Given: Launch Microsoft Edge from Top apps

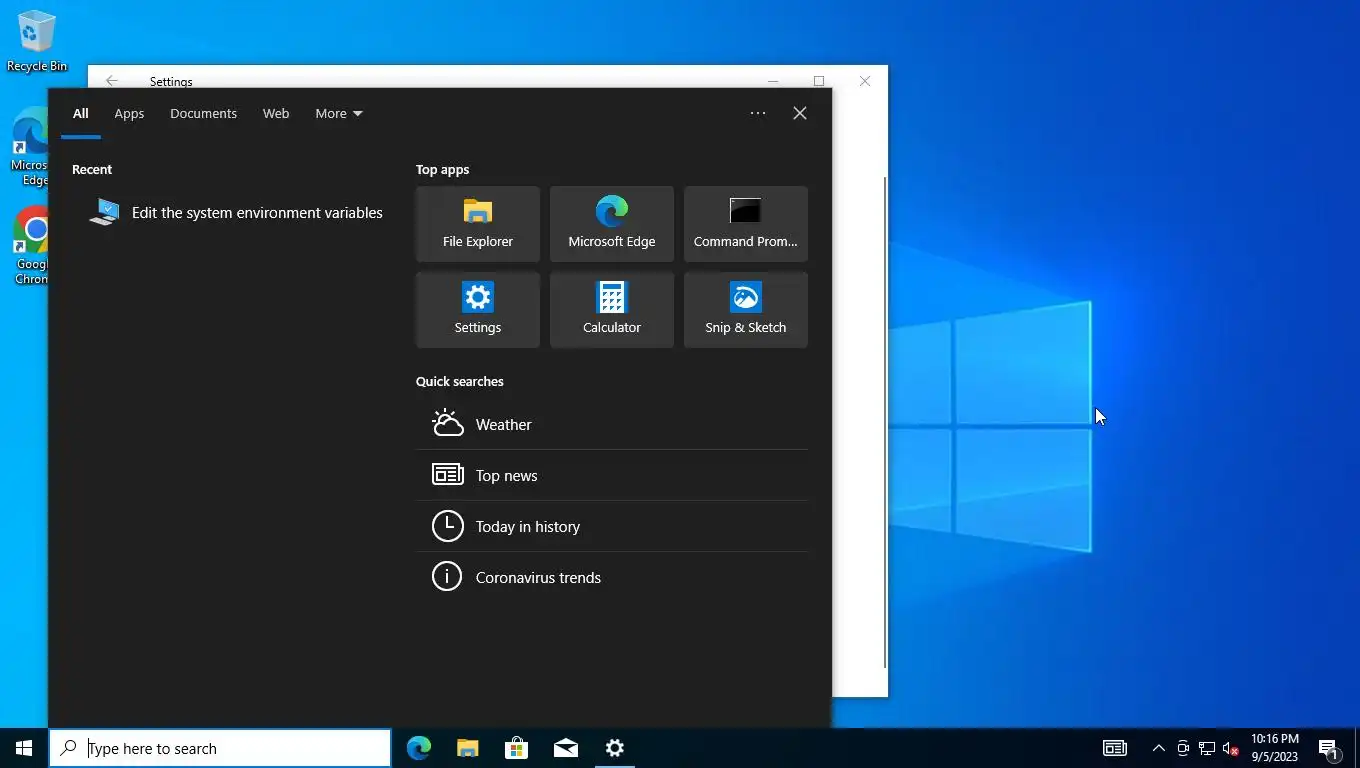Looking at the screenshot, I should point(612,224).
